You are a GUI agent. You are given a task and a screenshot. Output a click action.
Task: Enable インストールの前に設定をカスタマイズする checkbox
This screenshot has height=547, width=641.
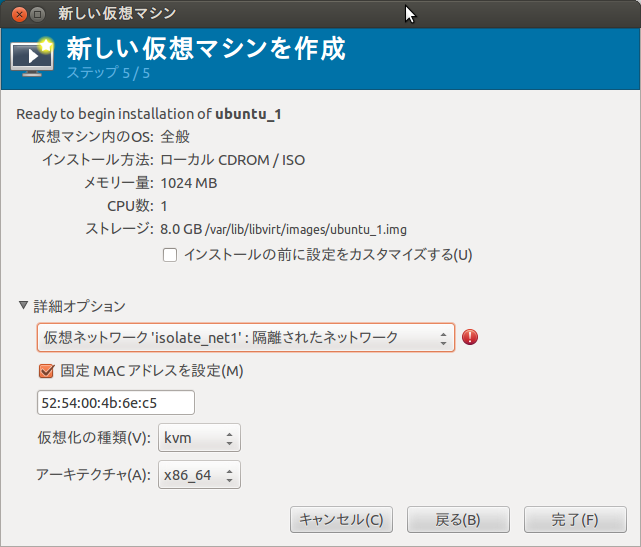pos(170,255)
